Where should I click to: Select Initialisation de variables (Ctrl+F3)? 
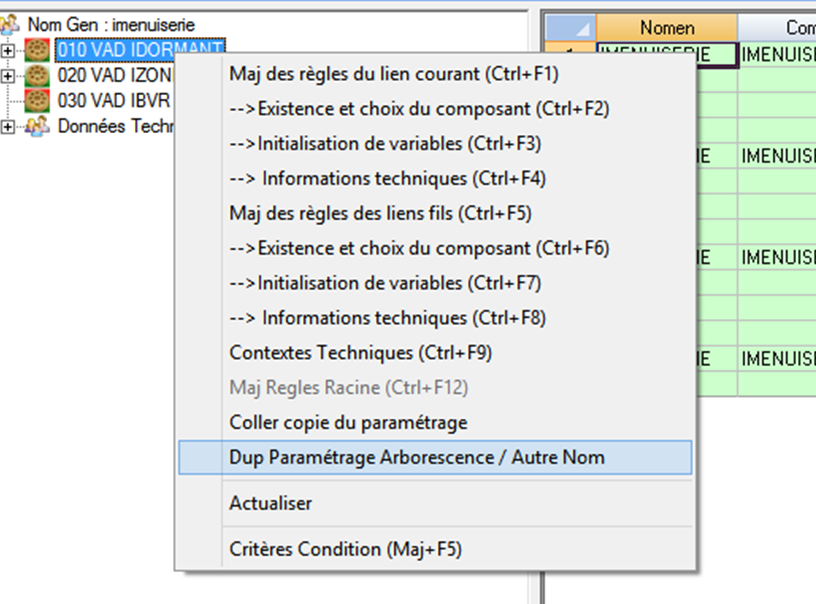385,144
